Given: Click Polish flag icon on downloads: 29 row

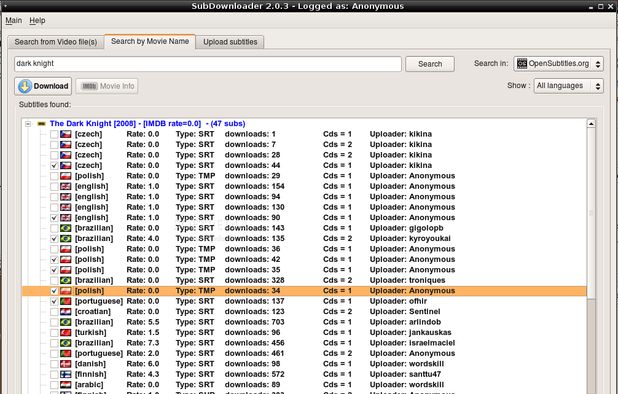Looking at the screenshot, I should coord(66,176).
